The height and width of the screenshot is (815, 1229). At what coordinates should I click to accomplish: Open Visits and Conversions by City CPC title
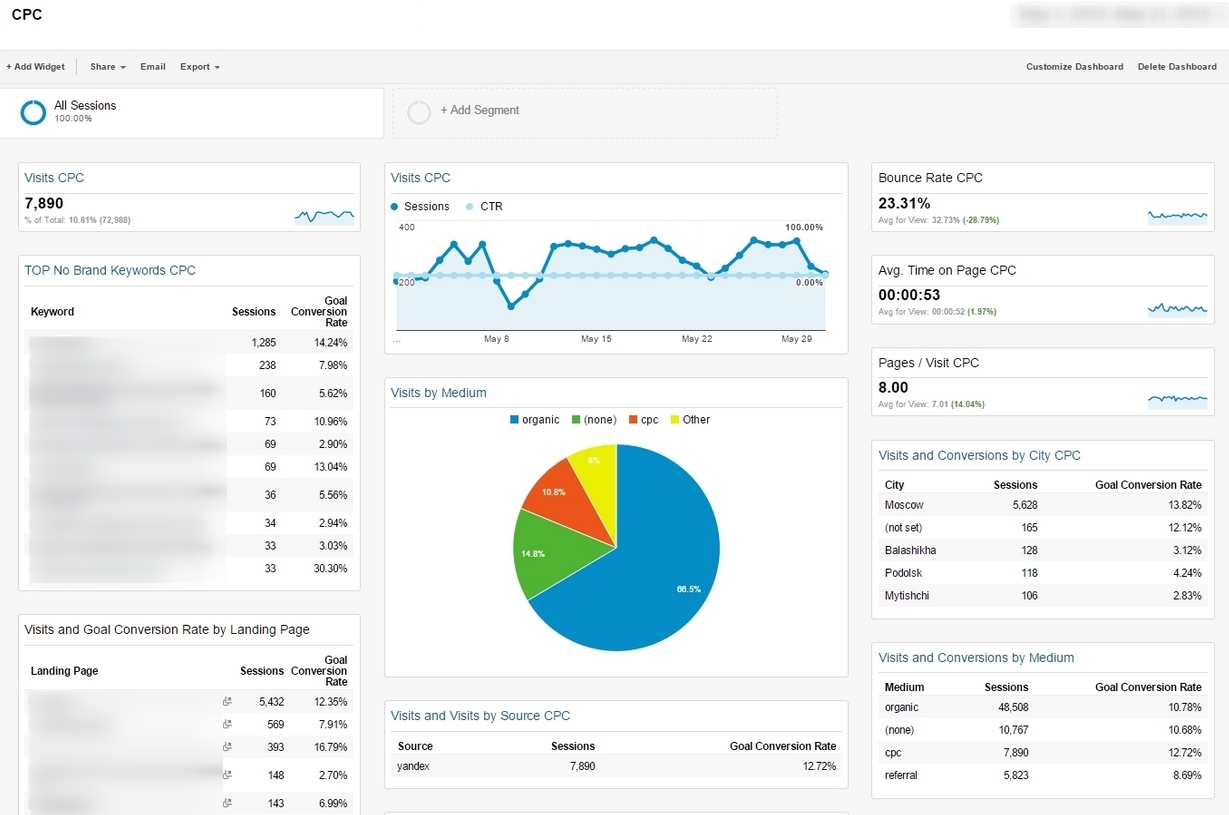[979, 455]
